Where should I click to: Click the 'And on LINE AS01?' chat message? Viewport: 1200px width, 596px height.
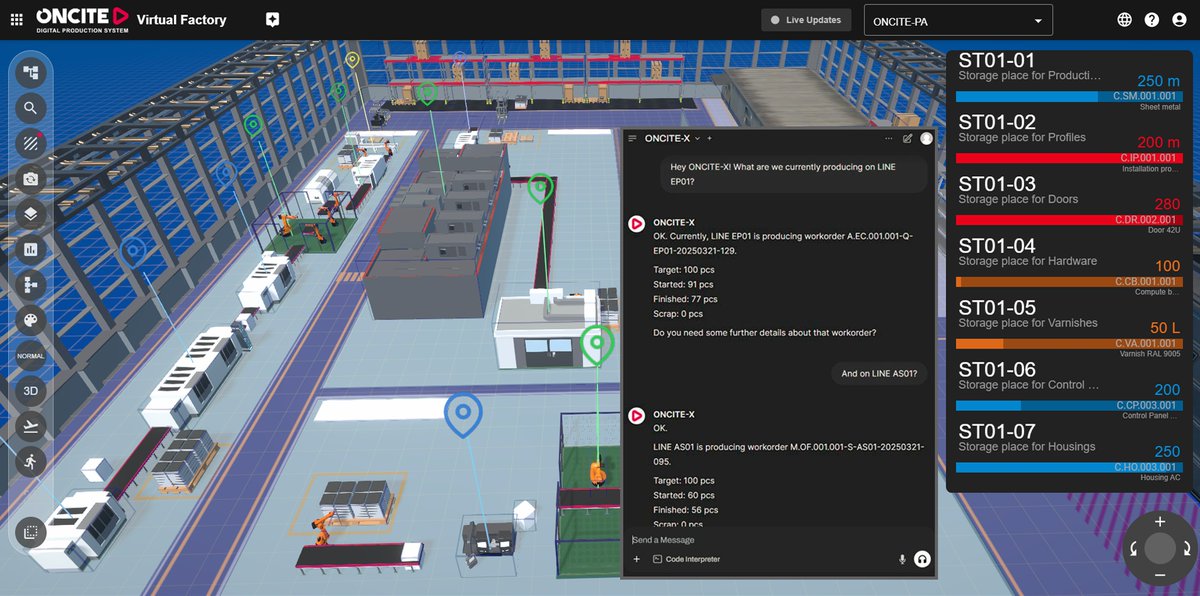(x=880, y=373)
